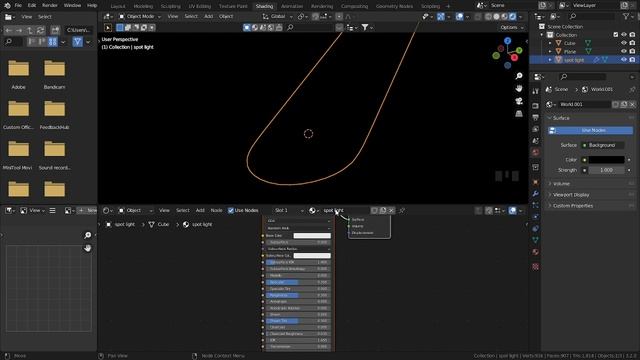Toggle the Use Nodes checkbox in node editor
640x360 pixels.
(x=231, y=210)
